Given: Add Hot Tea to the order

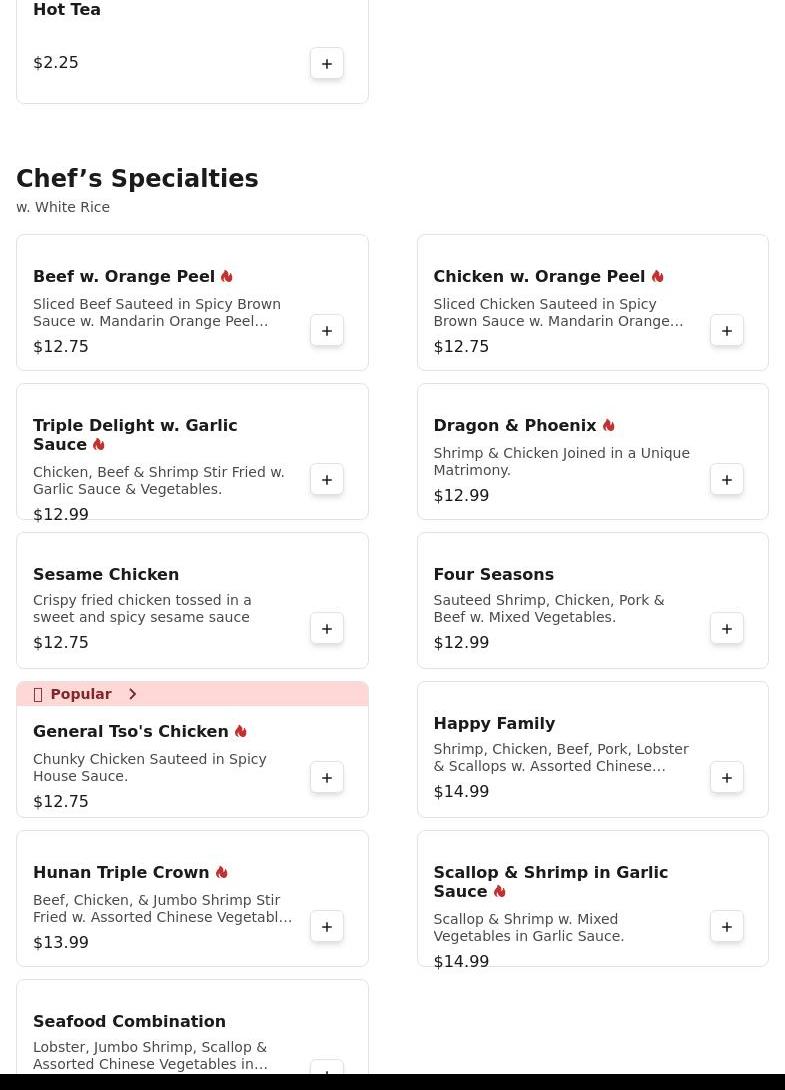Looking at the screenshot, I should pyautogui.click(x=327, y=63).
